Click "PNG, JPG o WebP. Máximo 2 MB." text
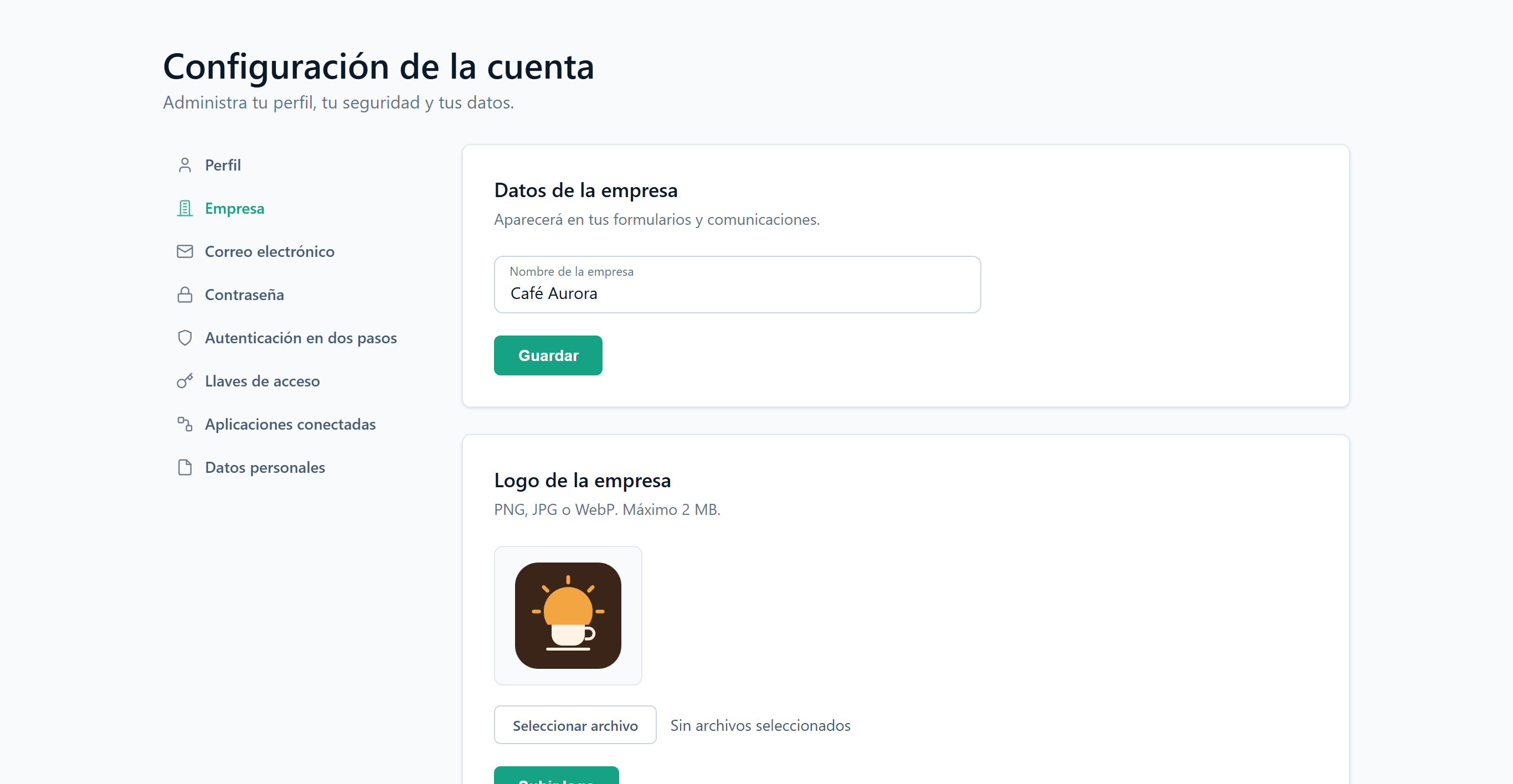Viewport: 1513px width, 784px height. 607,509
